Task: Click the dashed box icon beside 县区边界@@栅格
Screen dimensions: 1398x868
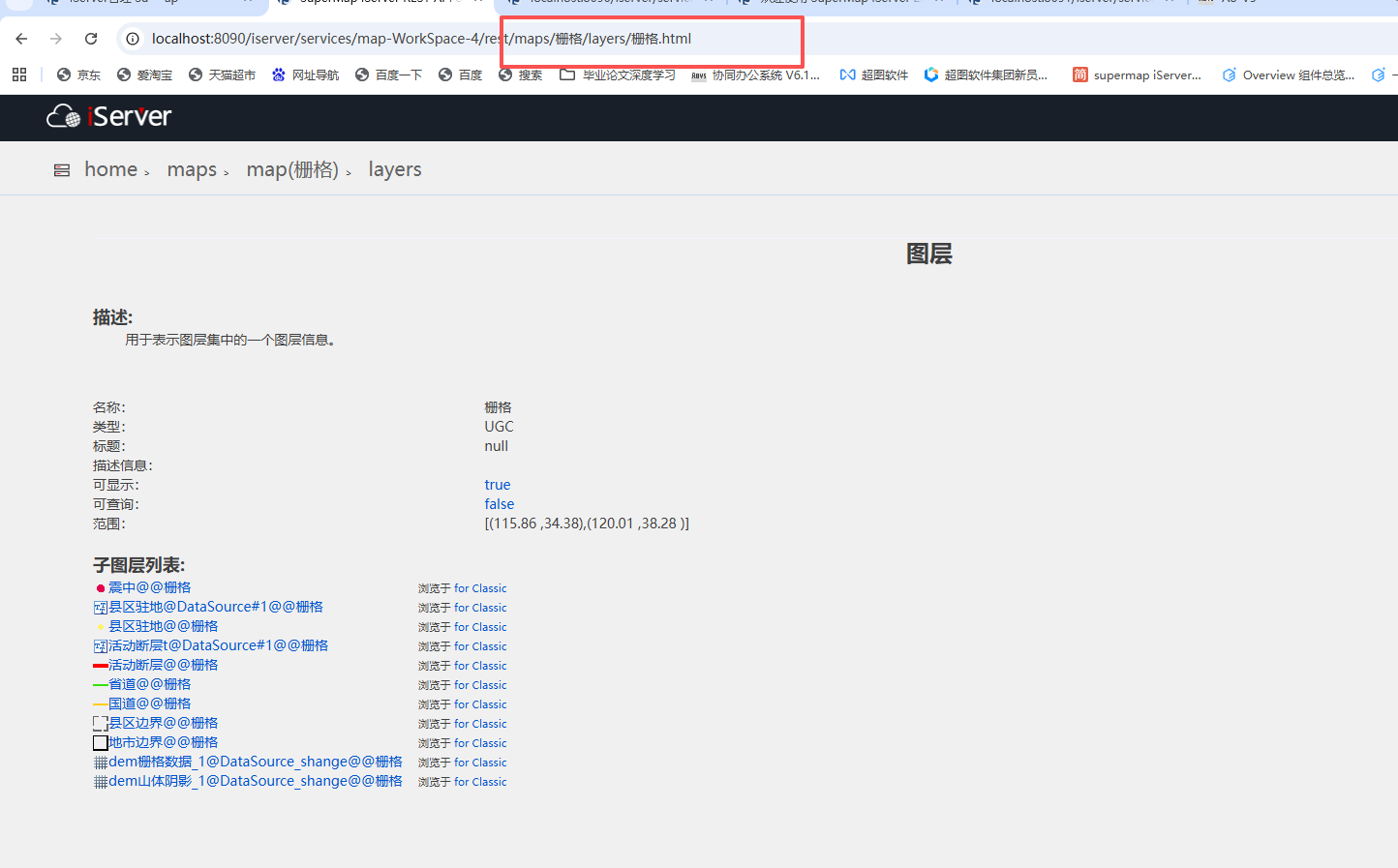Action: (x=100, y=724)
